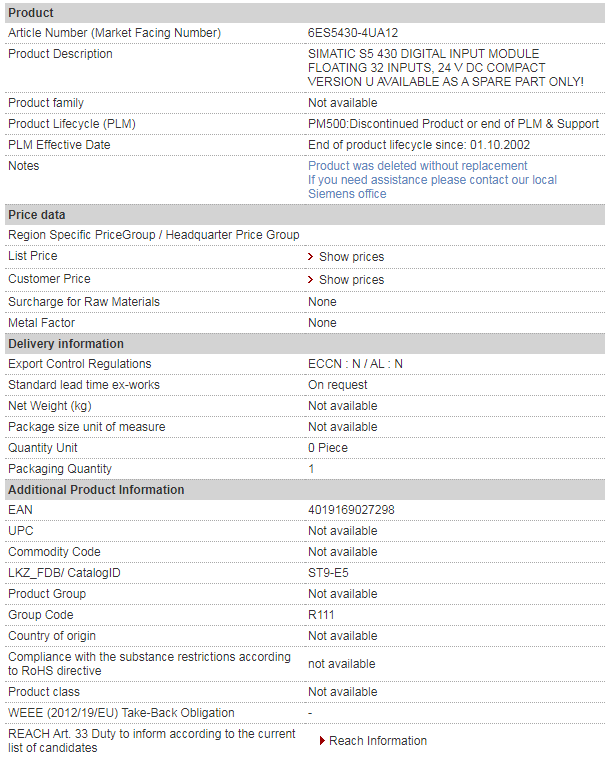
Task: Click EAN value 4019169027298
Action: pyautogui.click(x=351, y=510)
